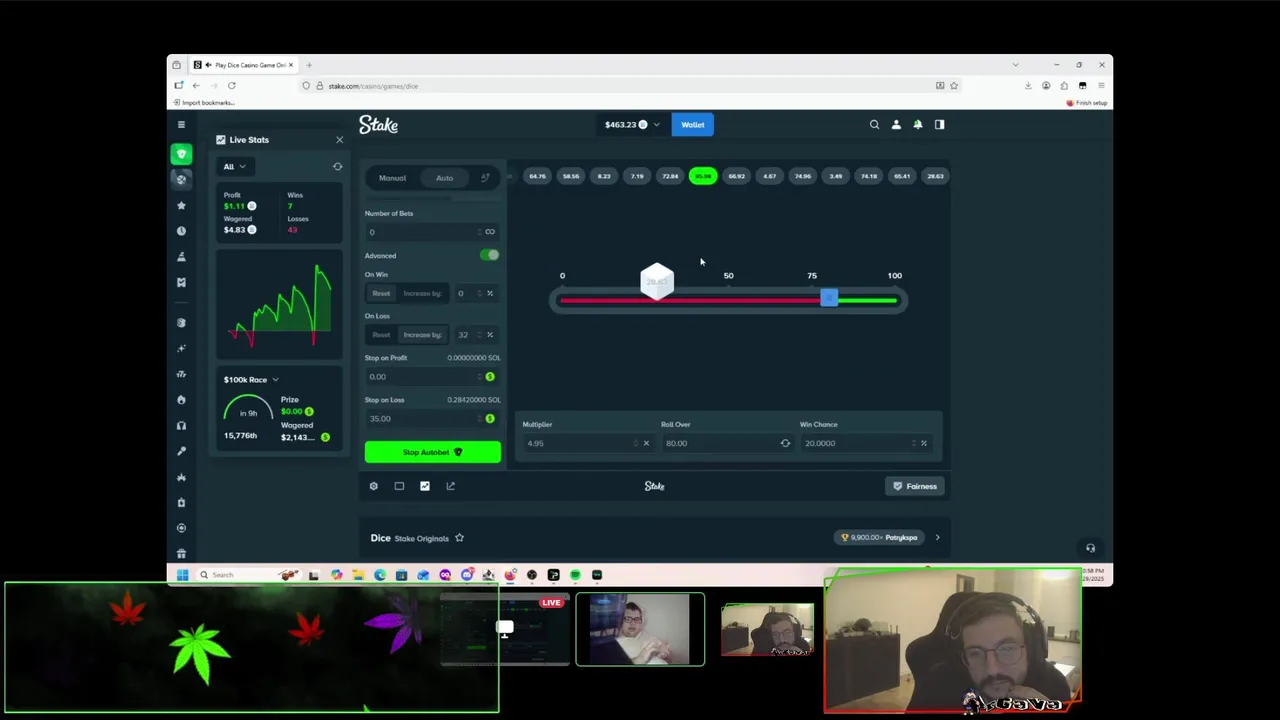
Task: Open Favourites star in sidebar
Action: click(x=181, y=205)
